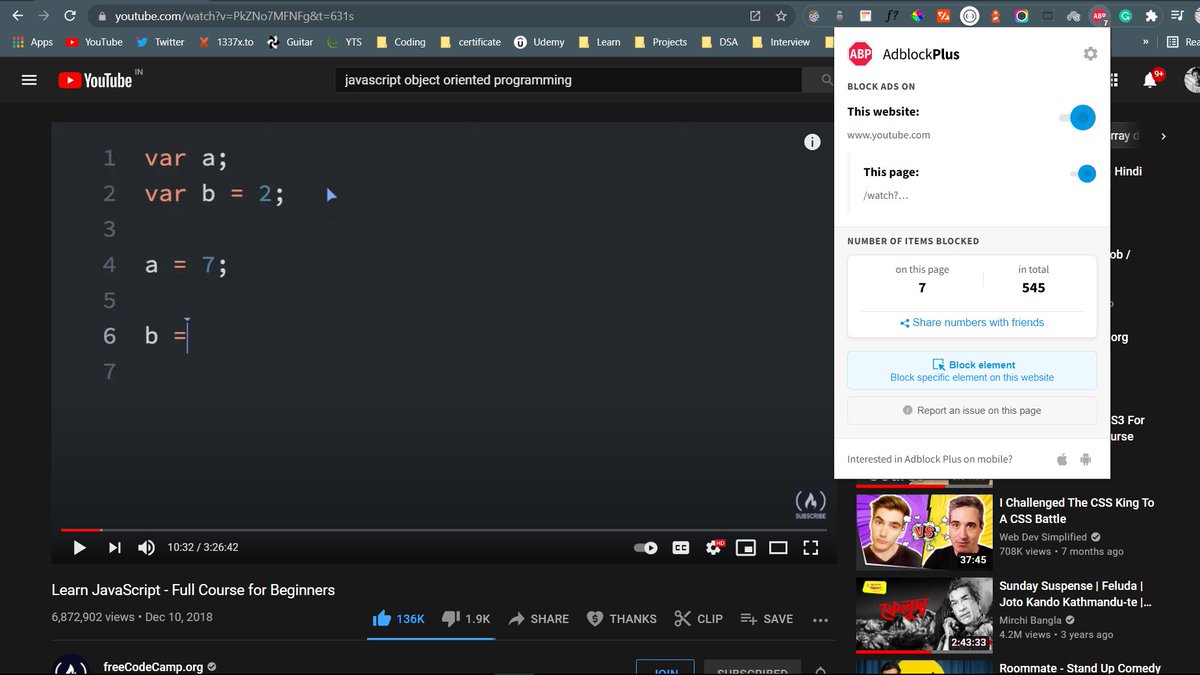This screenshot has width=1200, height=675.
Task: Open the YouTube hamburger guide menu
Action: pos(29,80)
